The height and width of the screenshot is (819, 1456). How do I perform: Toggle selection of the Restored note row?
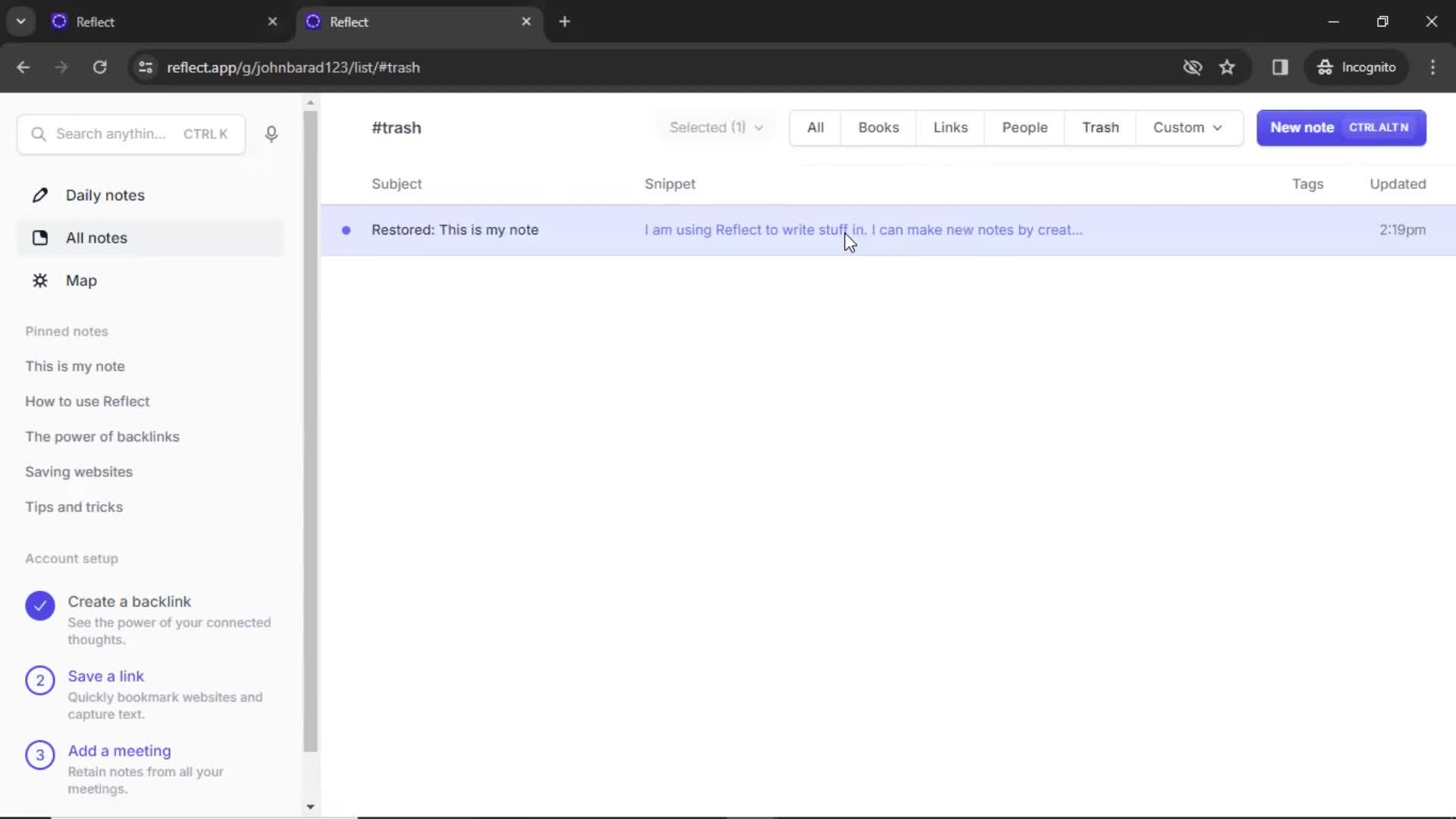(x=347, y=230)
